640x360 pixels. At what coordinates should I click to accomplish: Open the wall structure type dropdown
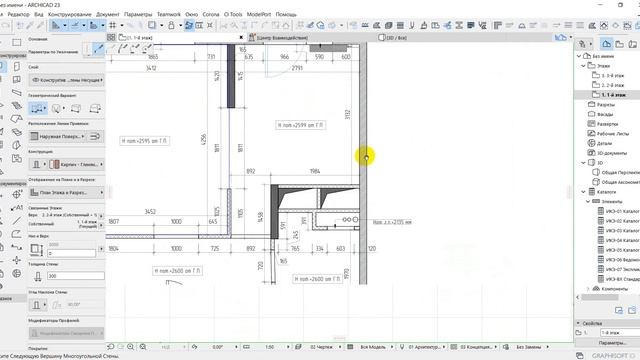pos(38,164)
